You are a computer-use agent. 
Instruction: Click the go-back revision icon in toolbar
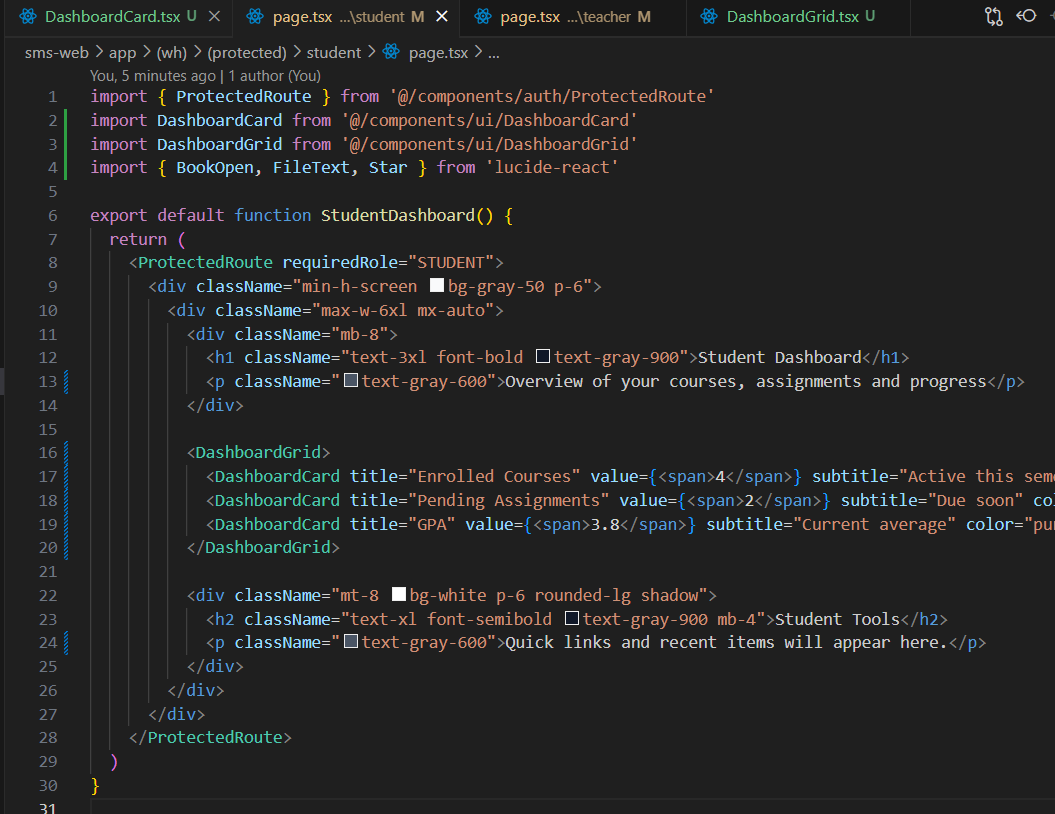[1026, 15]
